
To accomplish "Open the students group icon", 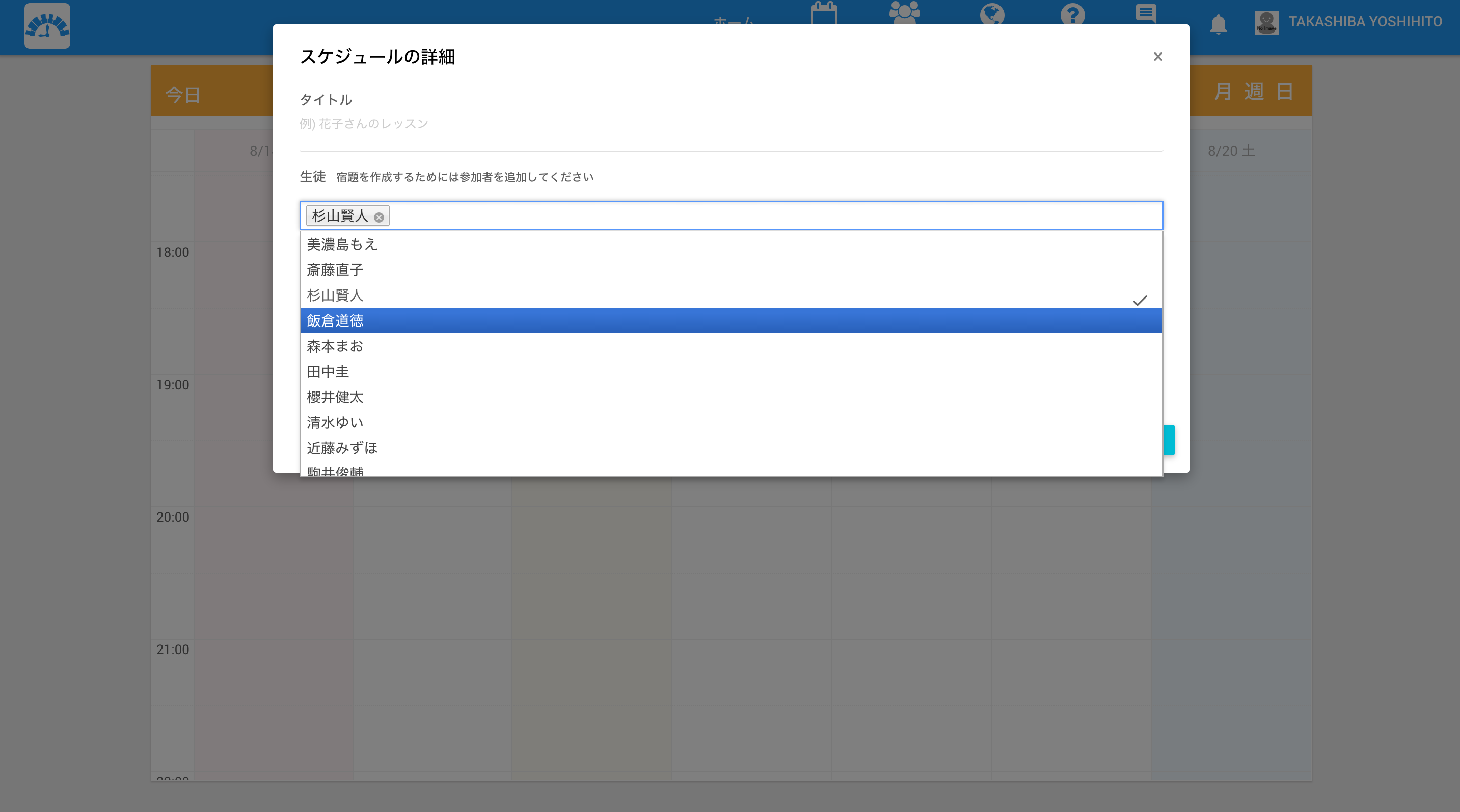I will pos(904,12).
